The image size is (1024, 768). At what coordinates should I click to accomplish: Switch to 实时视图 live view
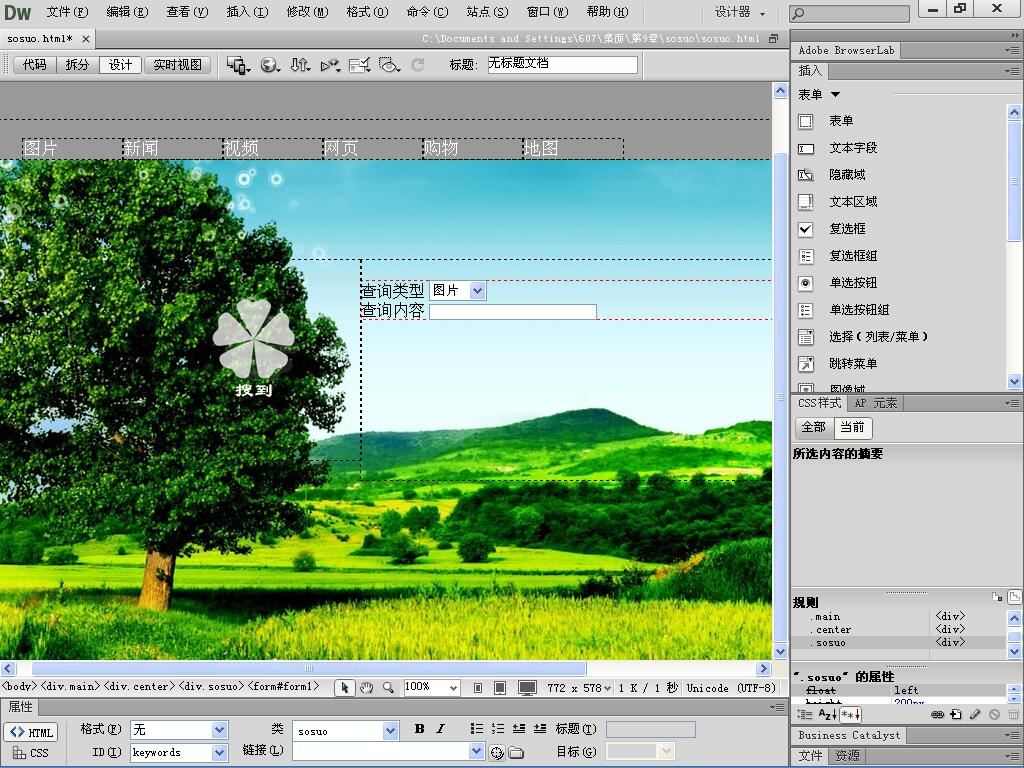(x=177, y=65)
